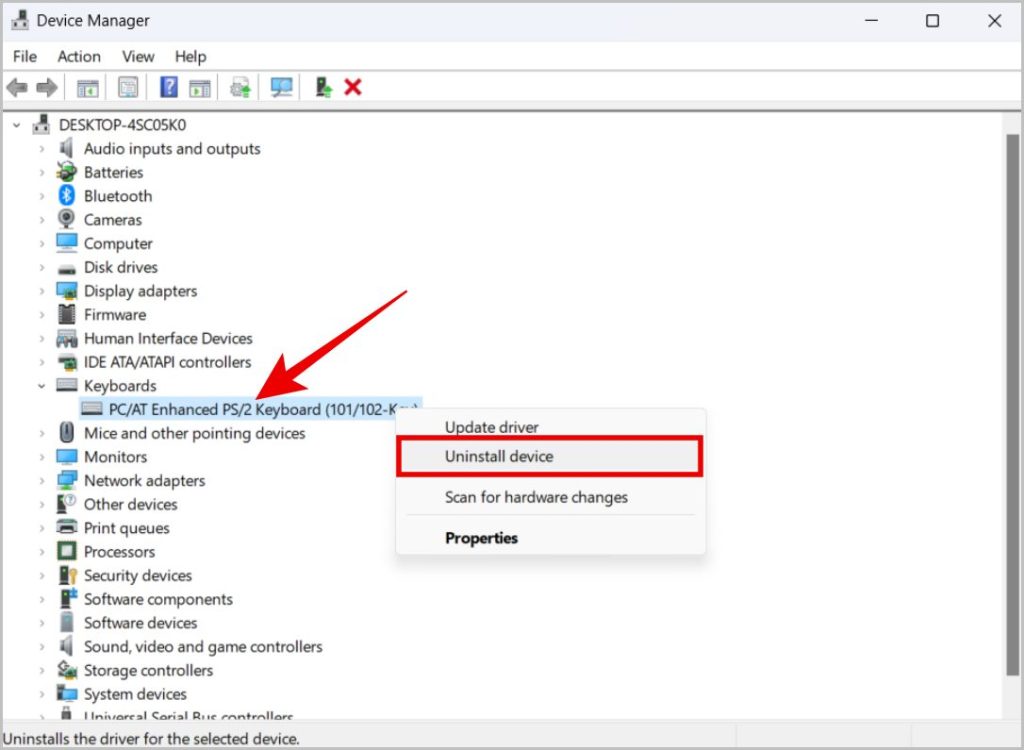Screen dimensions: 1024x750
Task: Select the System devices label
Action: point(135,694)
